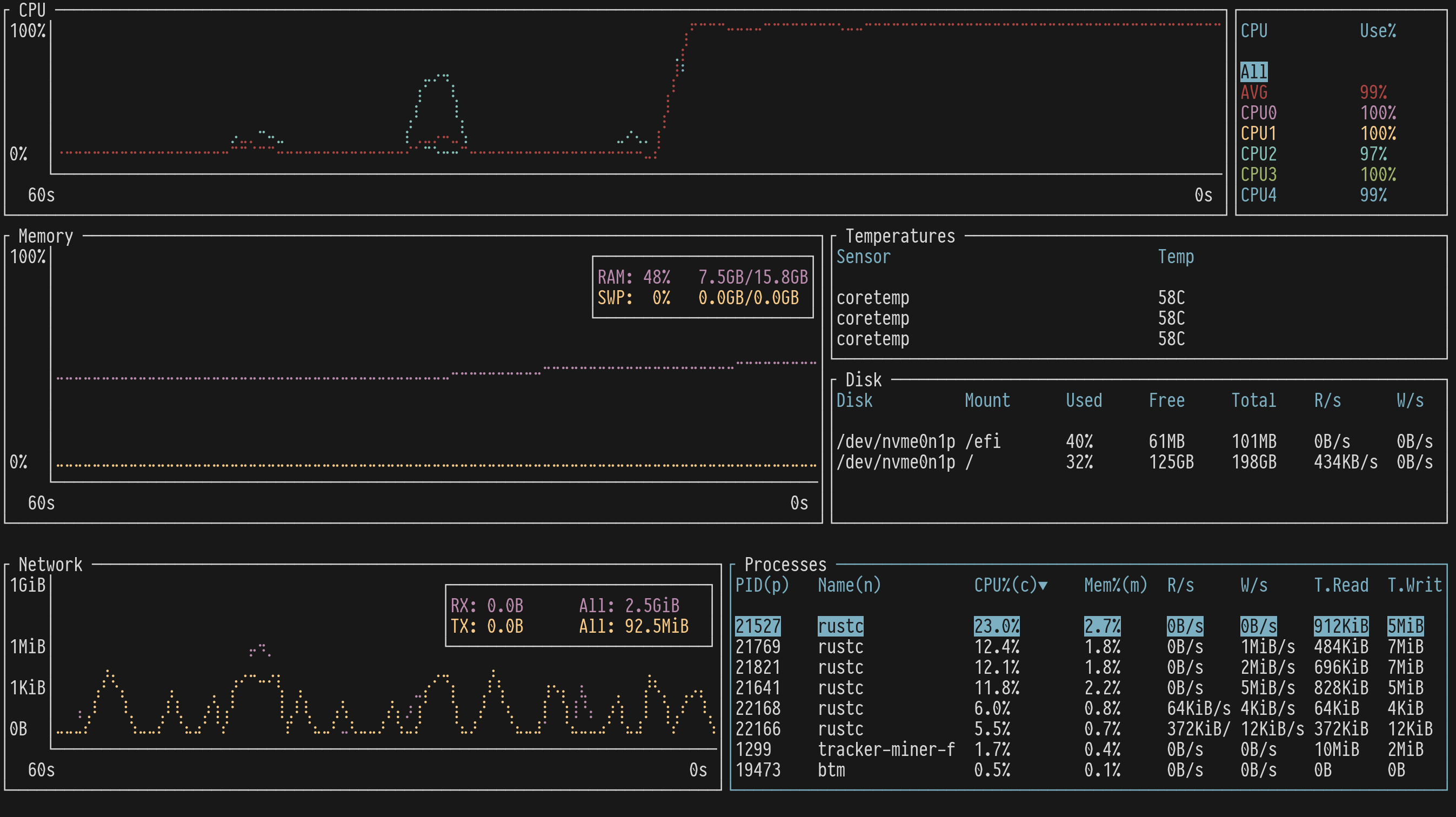Click the 5MiB/s write value of PID 21641
This screenshot has height=817, width=1456.
point(1267,688)
